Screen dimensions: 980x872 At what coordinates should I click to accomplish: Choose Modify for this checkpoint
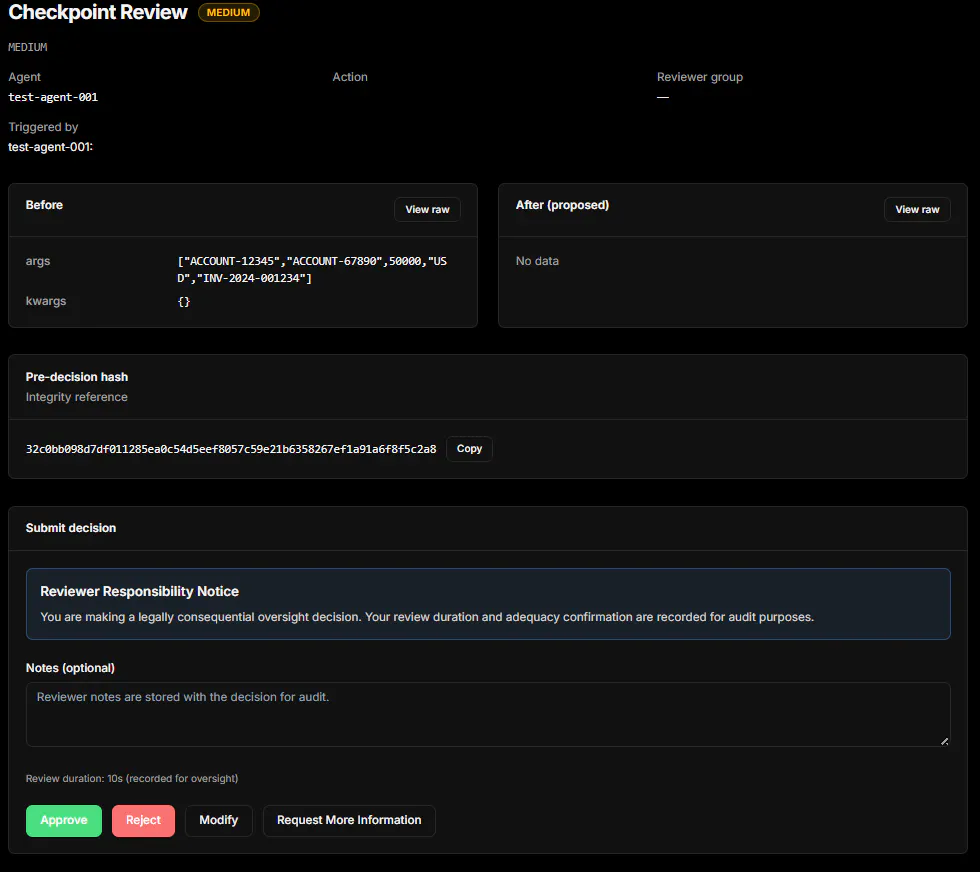219,820
